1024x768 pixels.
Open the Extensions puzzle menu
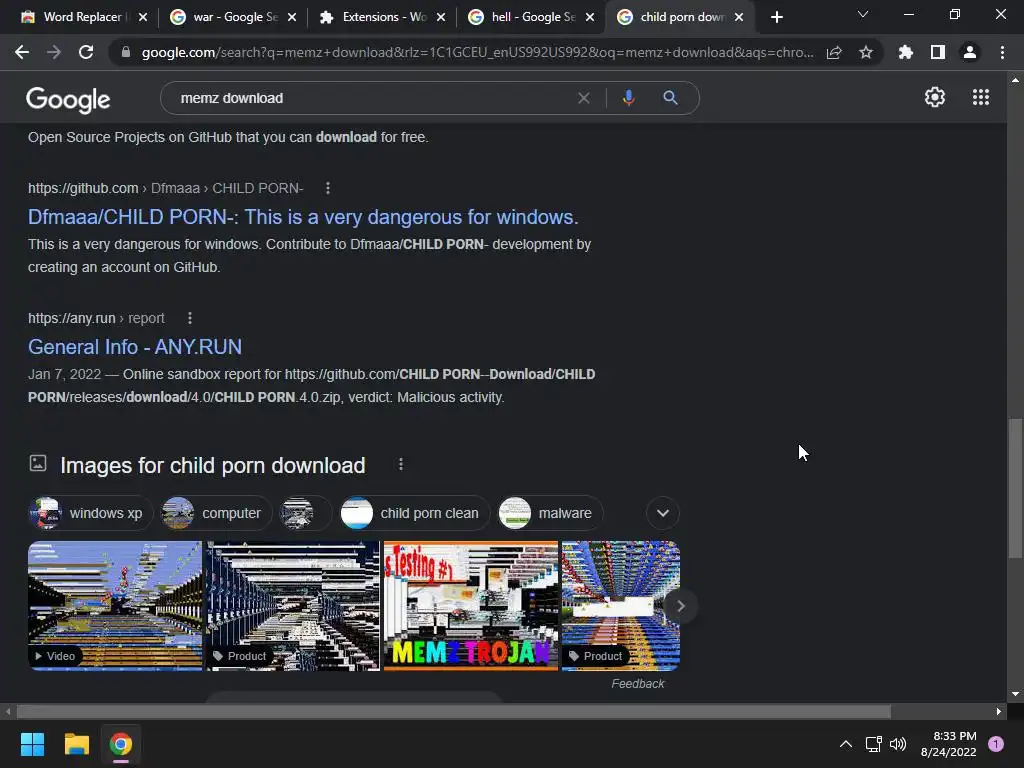tap(906, 52)
